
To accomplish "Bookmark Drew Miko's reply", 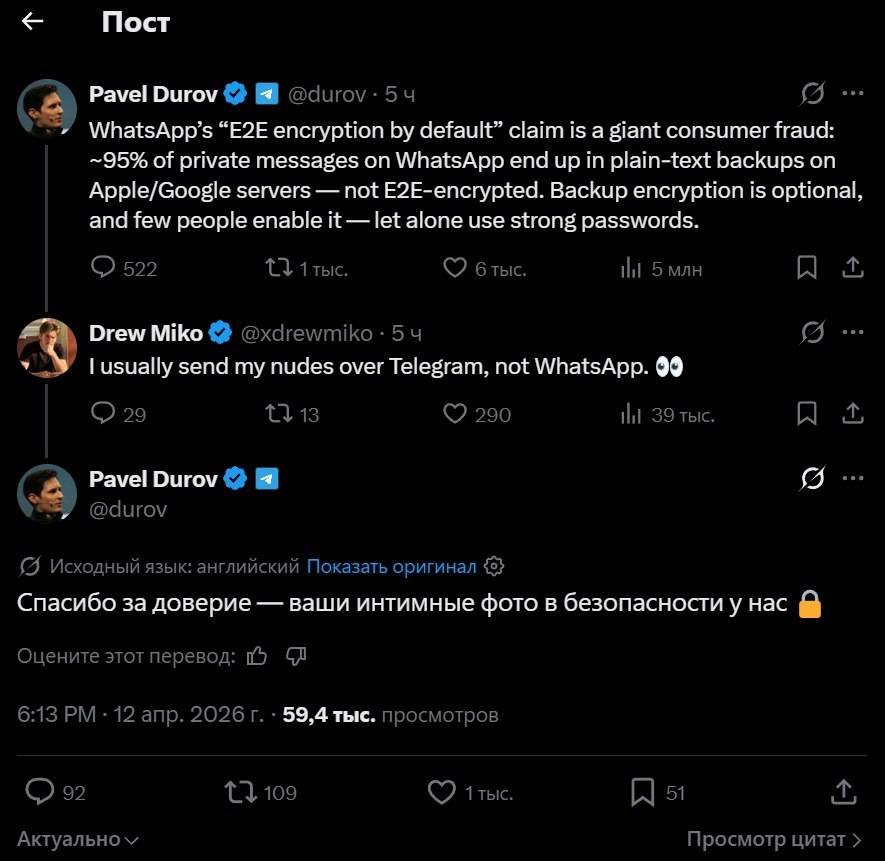I will tap(807, 413).
